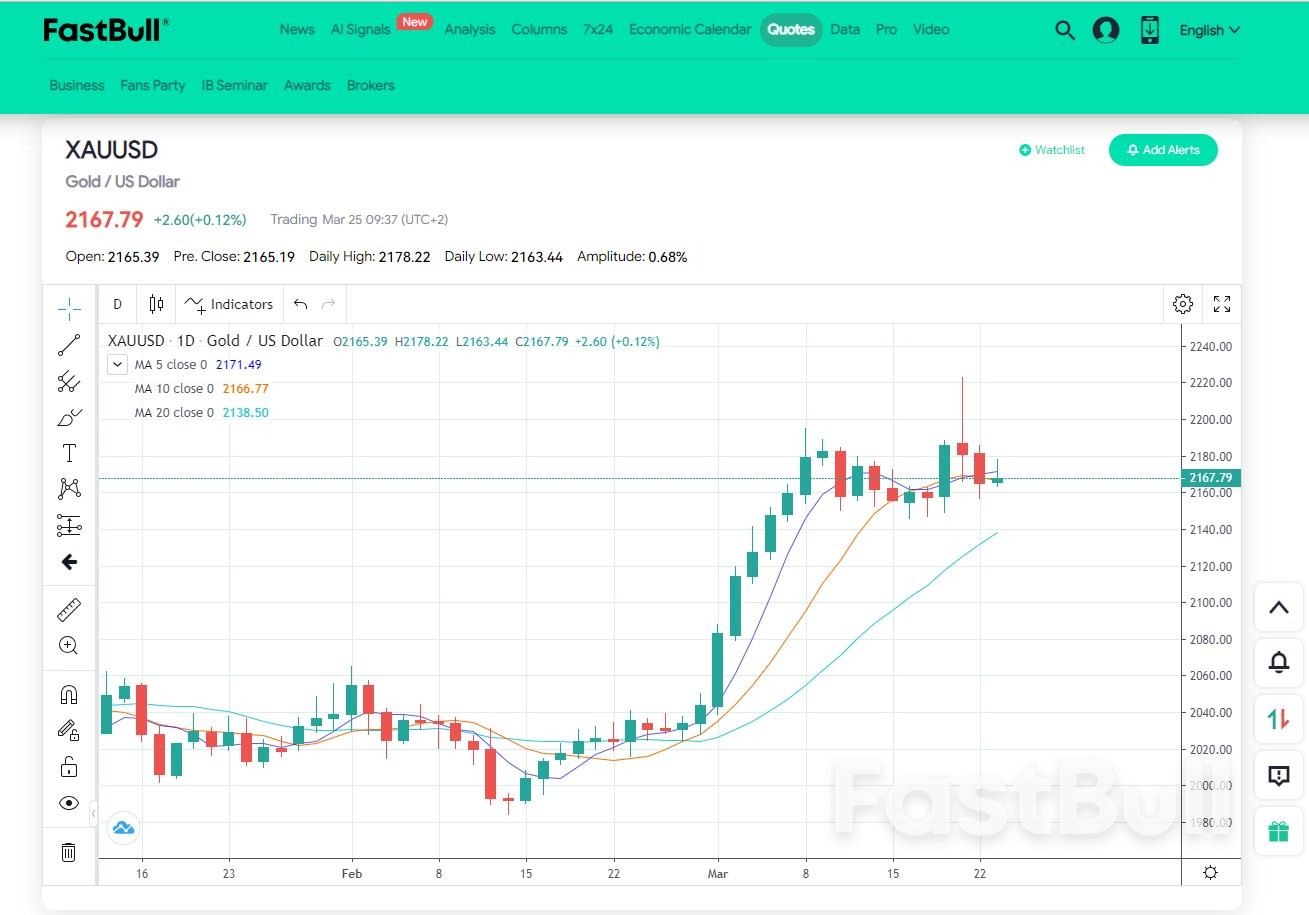
Task: Use the chart Zoom In tool
Action: (x=68, y=645)
